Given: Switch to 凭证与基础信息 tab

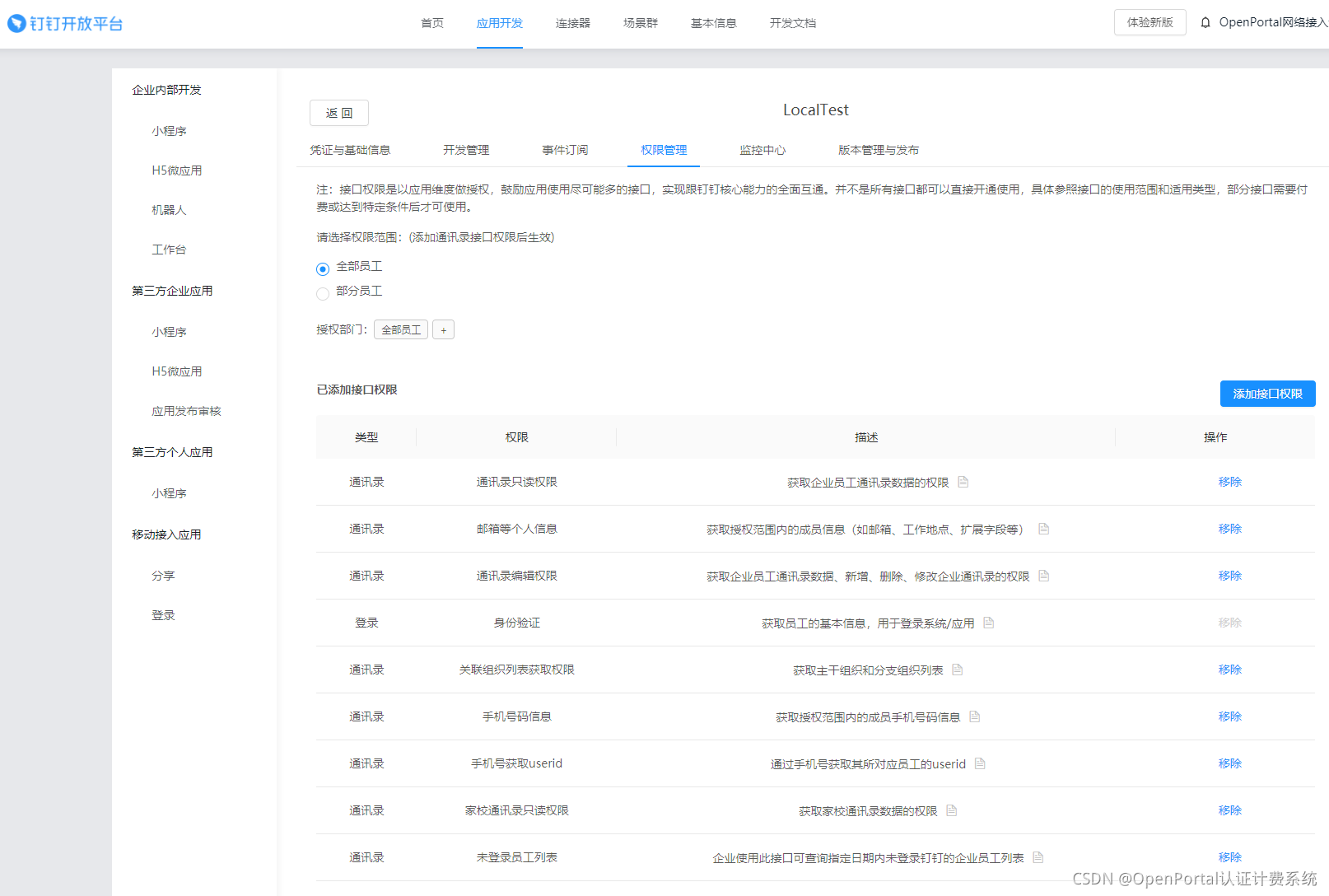Looking at the screenshot, I should 350,150.
